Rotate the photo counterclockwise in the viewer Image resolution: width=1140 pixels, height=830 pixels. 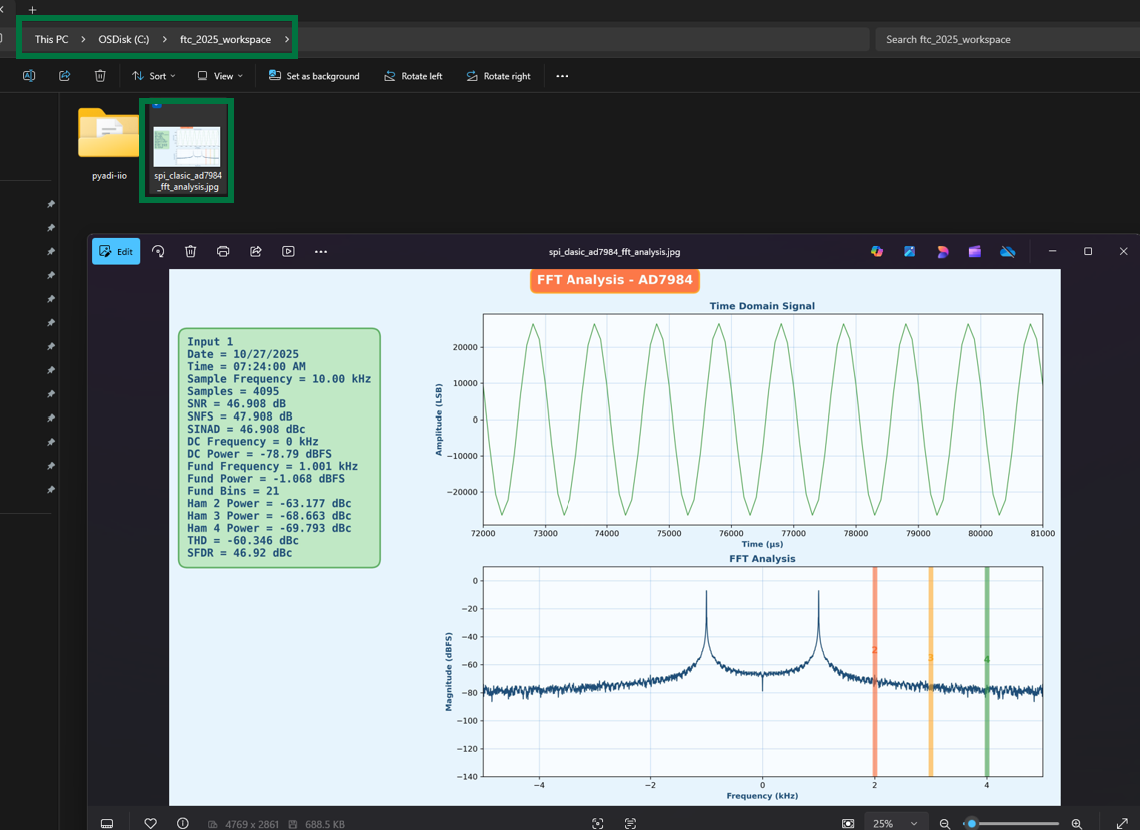(158, 251)
